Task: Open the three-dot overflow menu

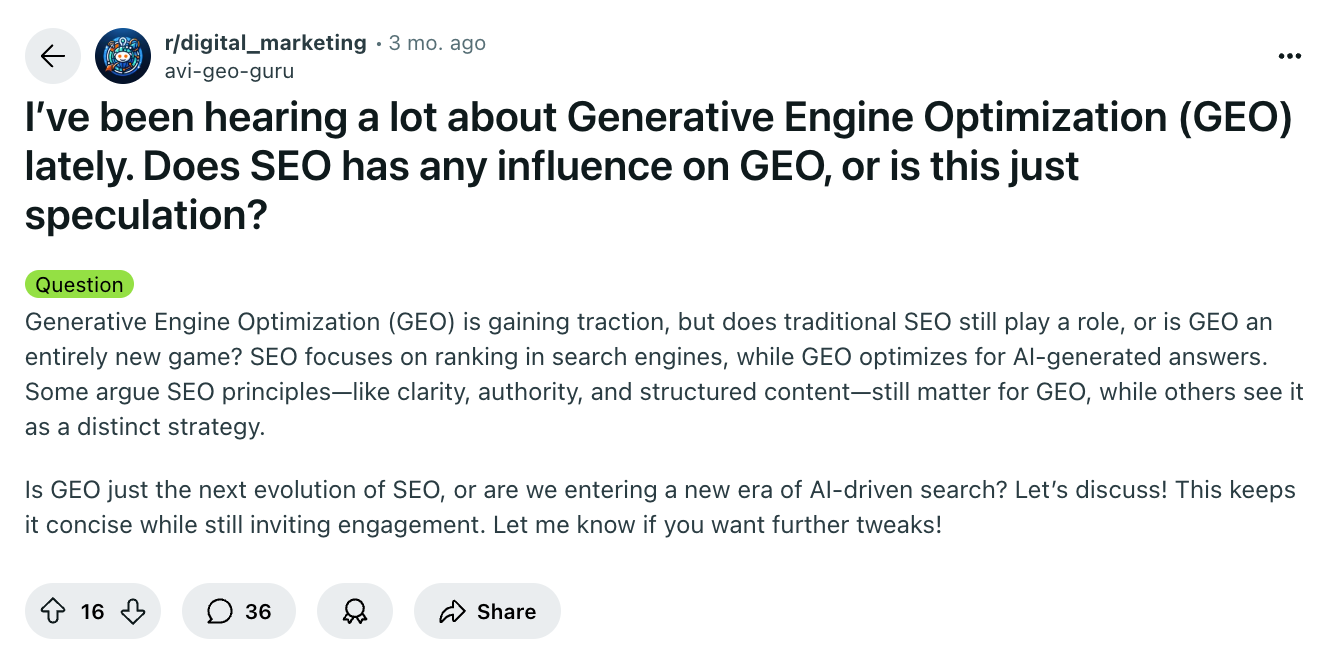Action: (1288, 56)
